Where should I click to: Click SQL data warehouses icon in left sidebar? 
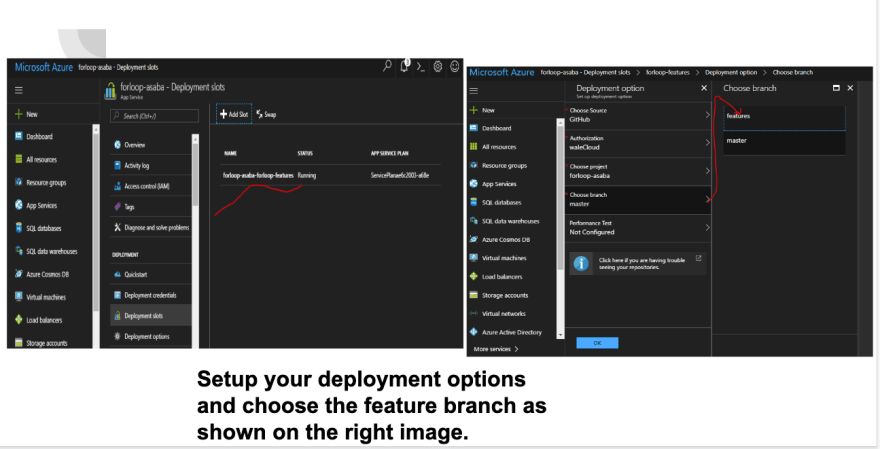pos(19,251)
